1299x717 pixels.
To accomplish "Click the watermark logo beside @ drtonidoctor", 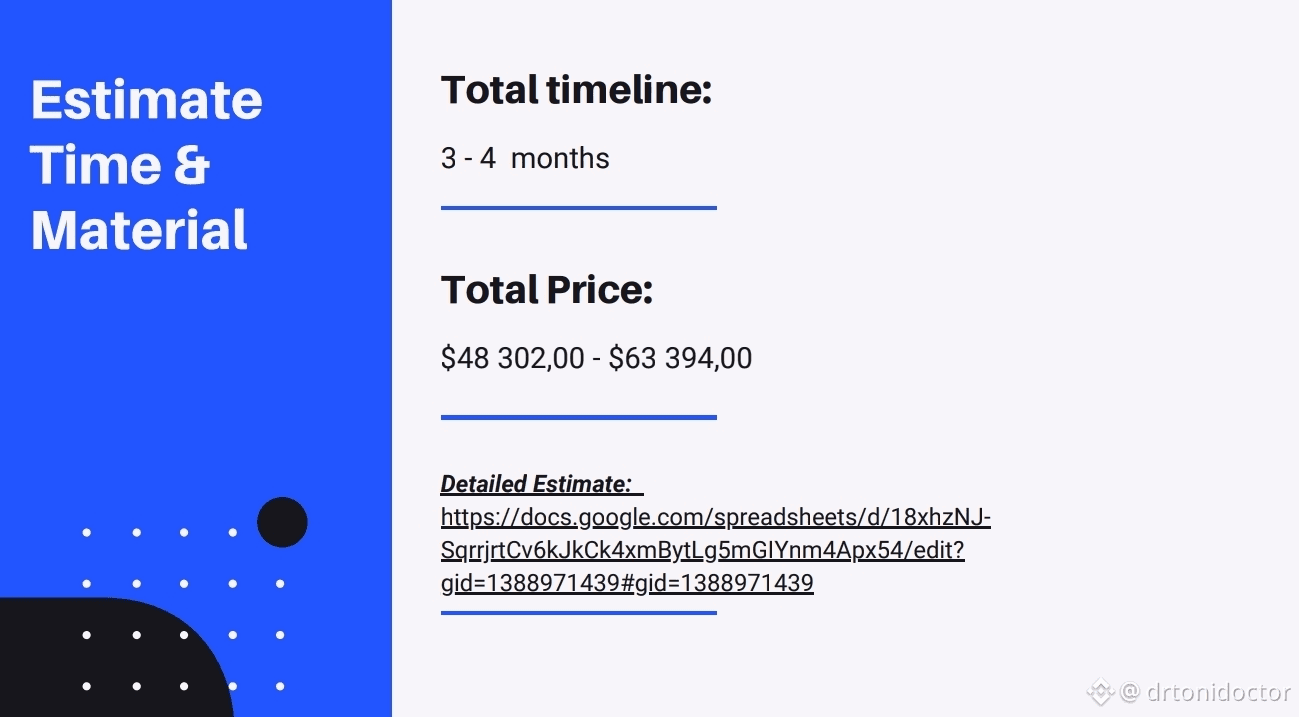I will click(1101, 691).
